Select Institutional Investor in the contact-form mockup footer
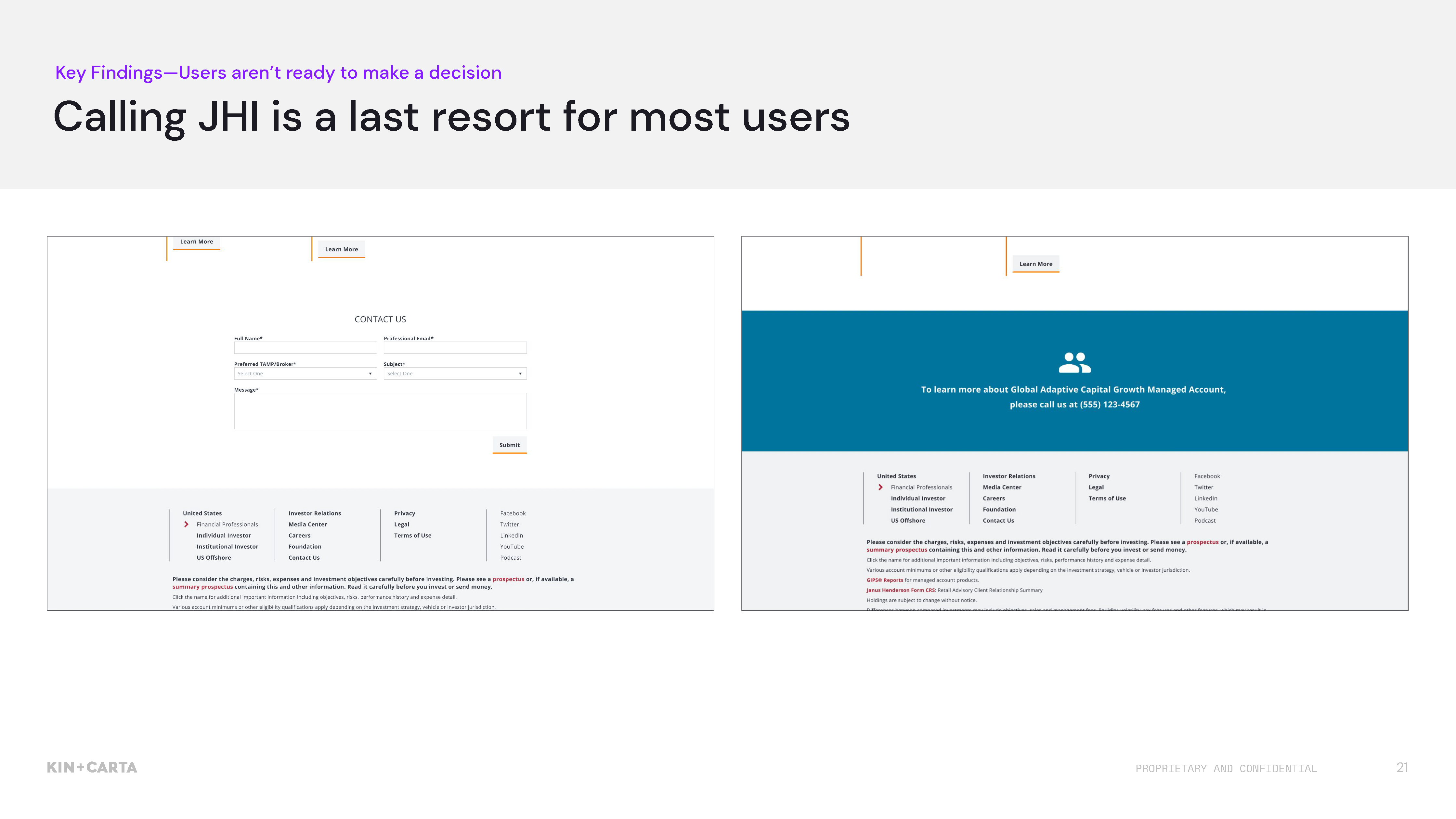1456x819 pixels. pyautogui.click(x=227, y=547)
